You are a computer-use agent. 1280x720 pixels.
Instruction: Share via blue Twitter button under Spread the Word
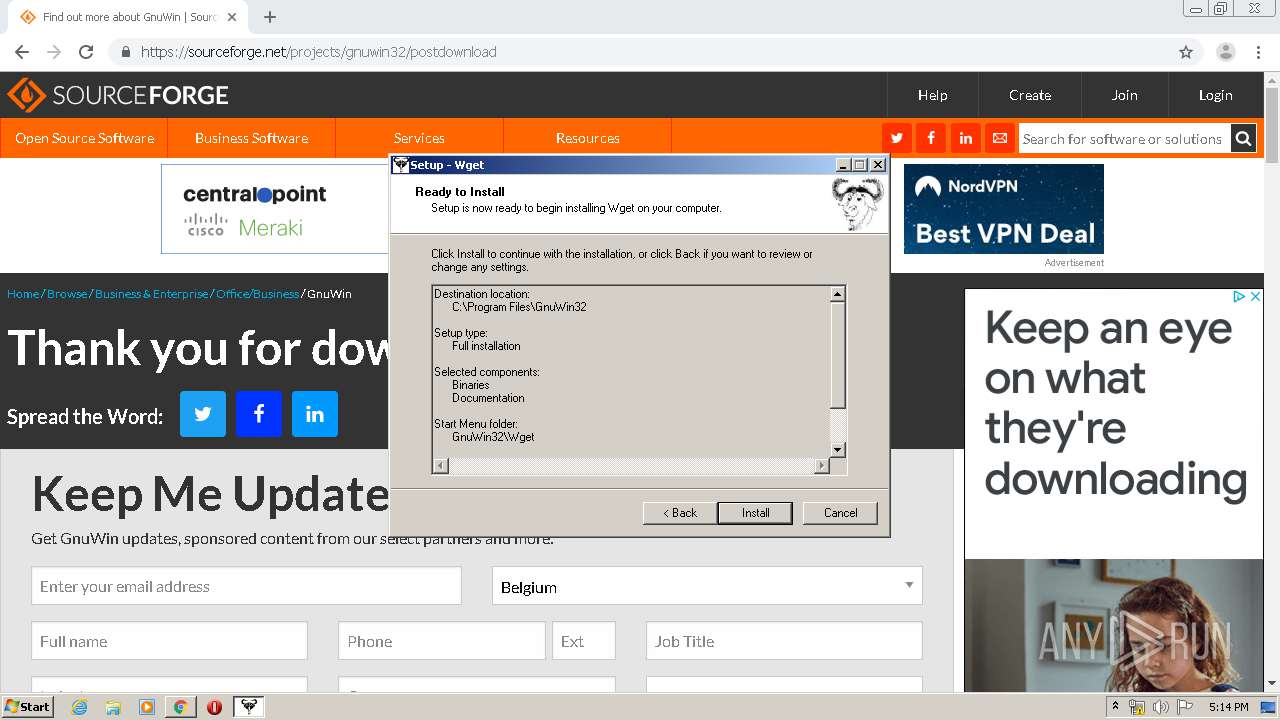pos(203,414)
